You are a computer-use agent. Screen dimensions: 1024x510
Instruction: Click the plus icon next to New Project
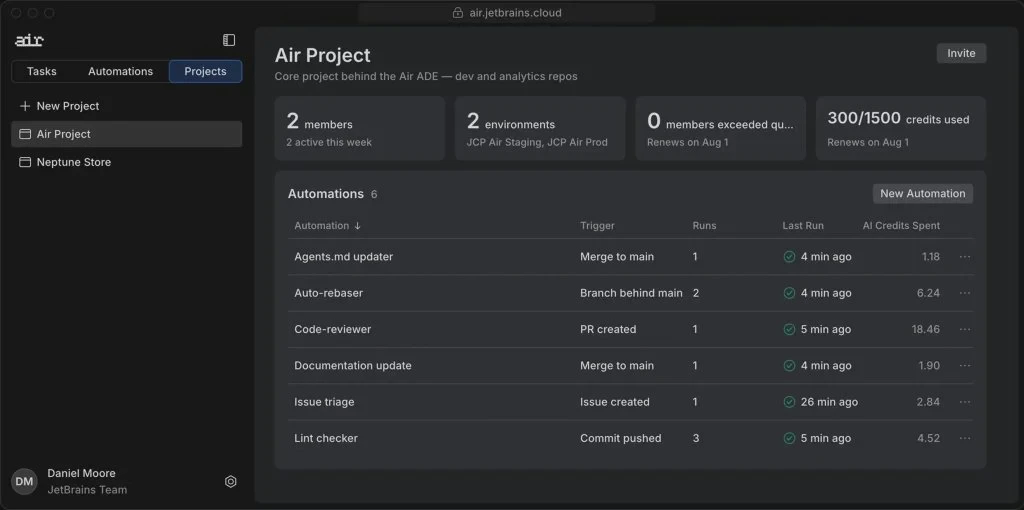coord(25,106)
